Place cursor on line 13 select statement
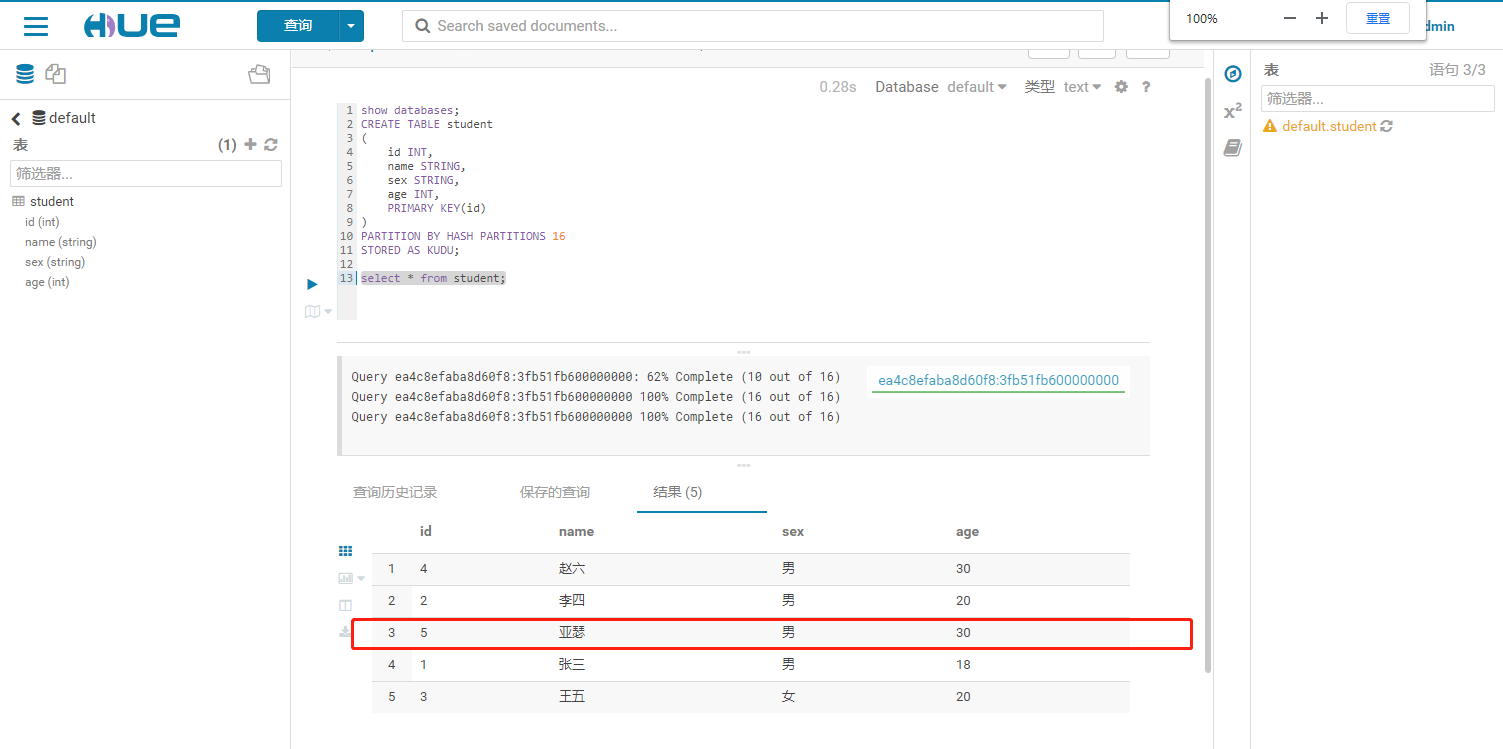Image resolution: width=1503 pixels, height=749 pixels. pyautogui.click(x=433, y=278)
